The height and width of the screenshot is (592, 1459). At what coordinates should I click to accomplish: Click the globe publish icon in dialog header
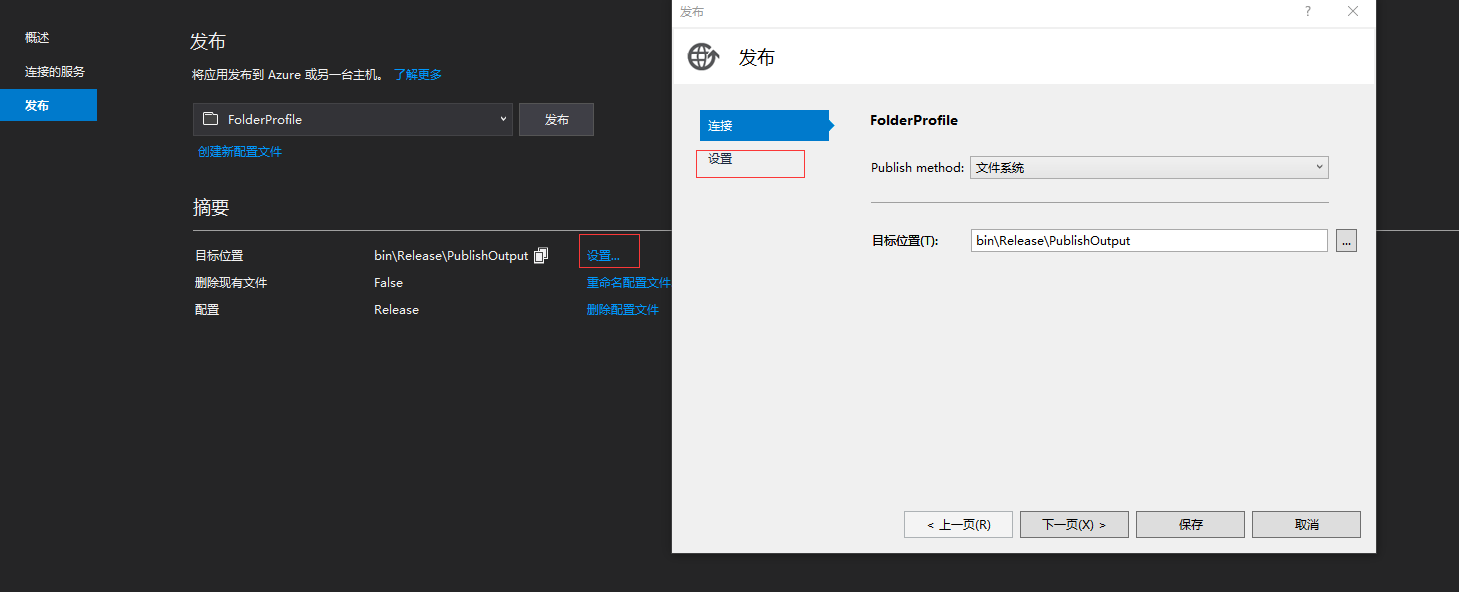point(703,57)
